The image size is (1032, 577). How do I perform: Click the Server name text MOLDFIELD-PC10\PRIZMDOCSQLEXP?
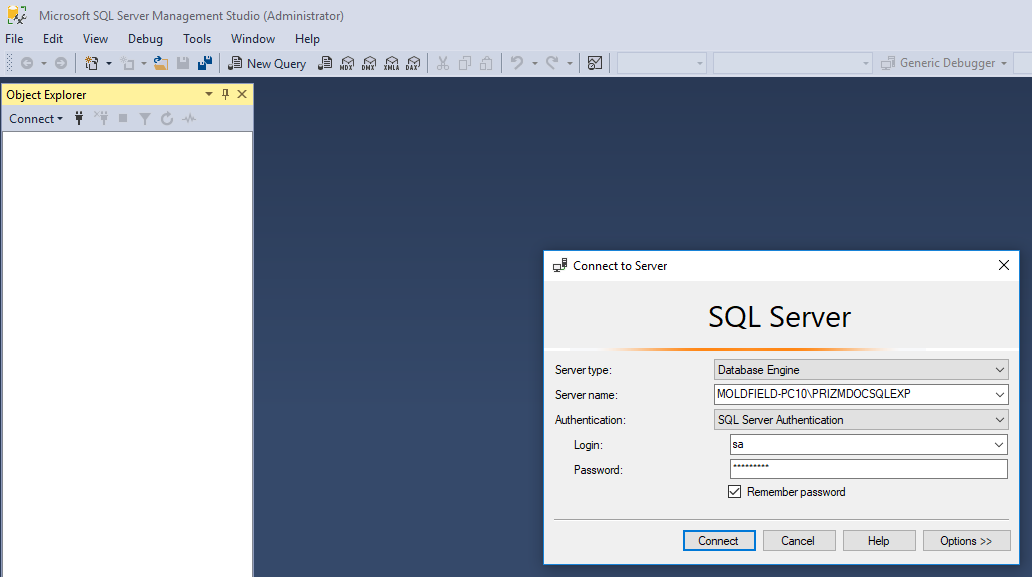pos(813,394)
